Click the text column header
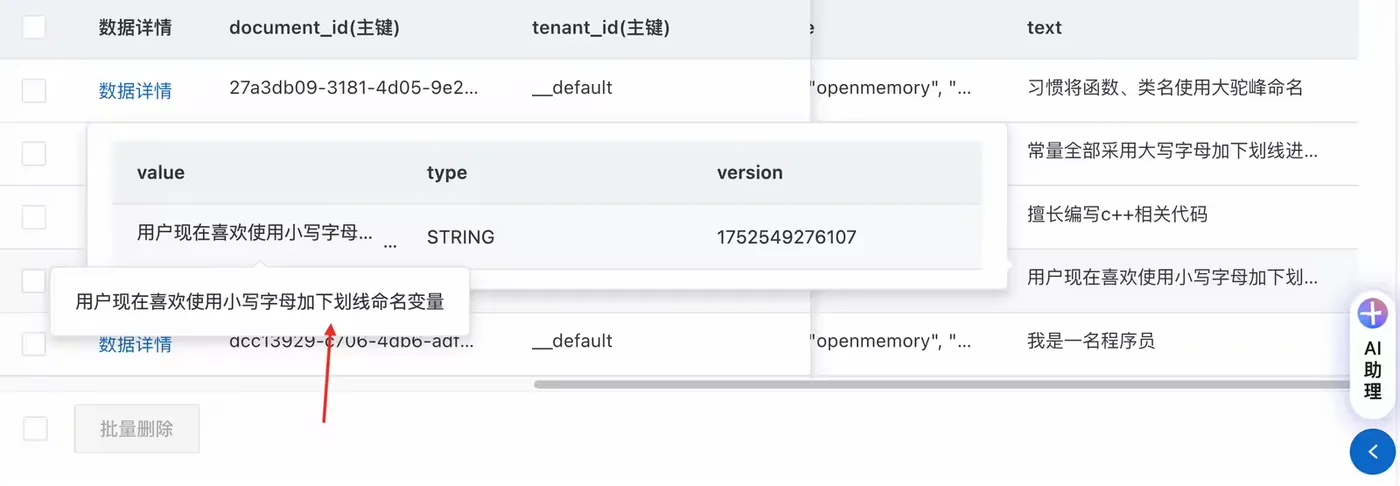The image size is (1400, 486). tap(1044, 28)
